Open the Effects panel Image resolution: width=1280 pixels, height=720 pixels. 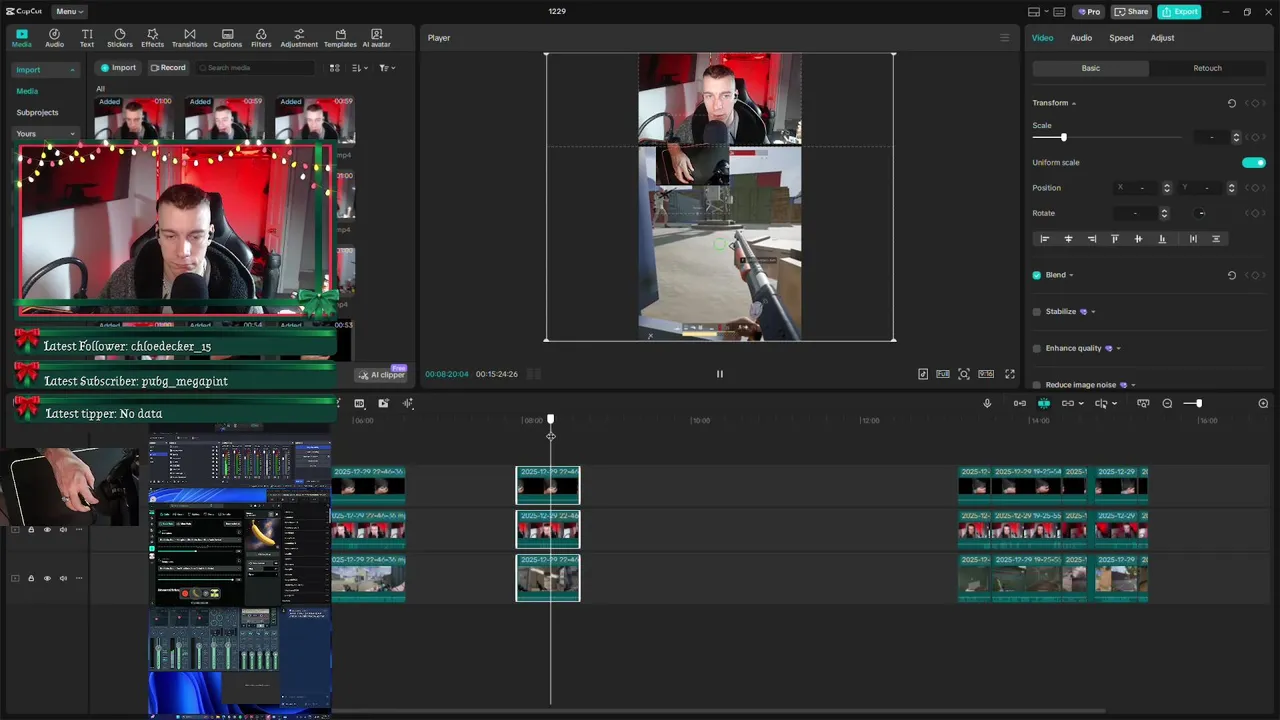pos(152,38)
